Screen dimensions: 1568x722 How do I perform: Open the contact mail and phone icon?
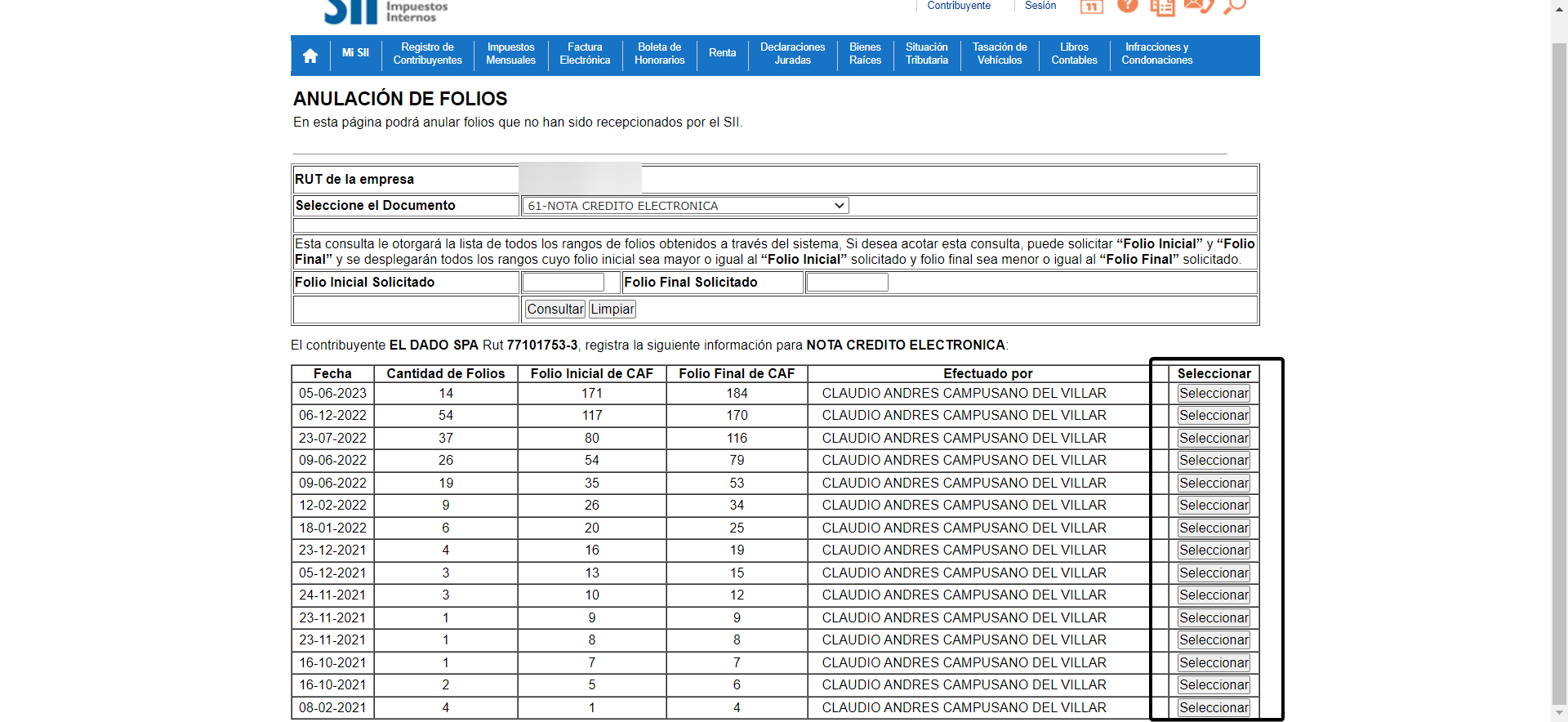1199,7
